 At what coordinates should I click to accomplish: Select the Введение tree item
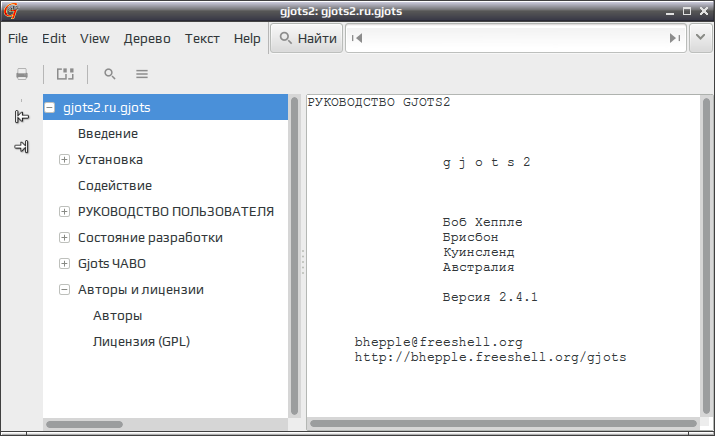click(x=108, y=134)
